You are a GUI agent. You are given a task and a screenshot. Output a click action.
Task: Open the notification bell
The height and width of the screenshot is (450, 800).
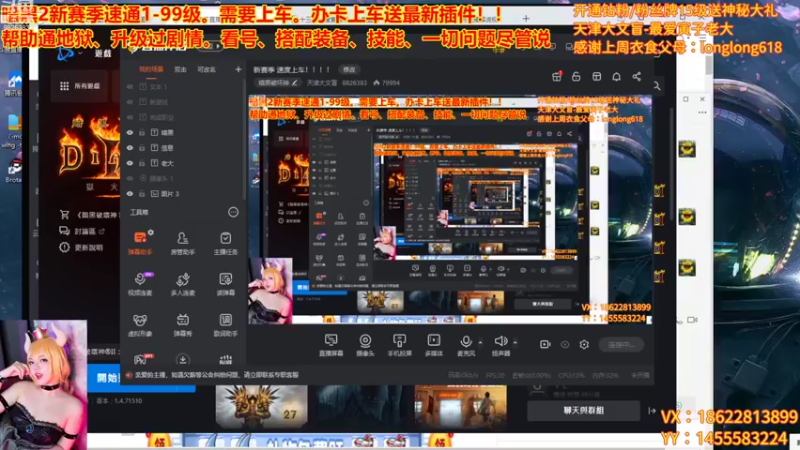coord(616,77)
